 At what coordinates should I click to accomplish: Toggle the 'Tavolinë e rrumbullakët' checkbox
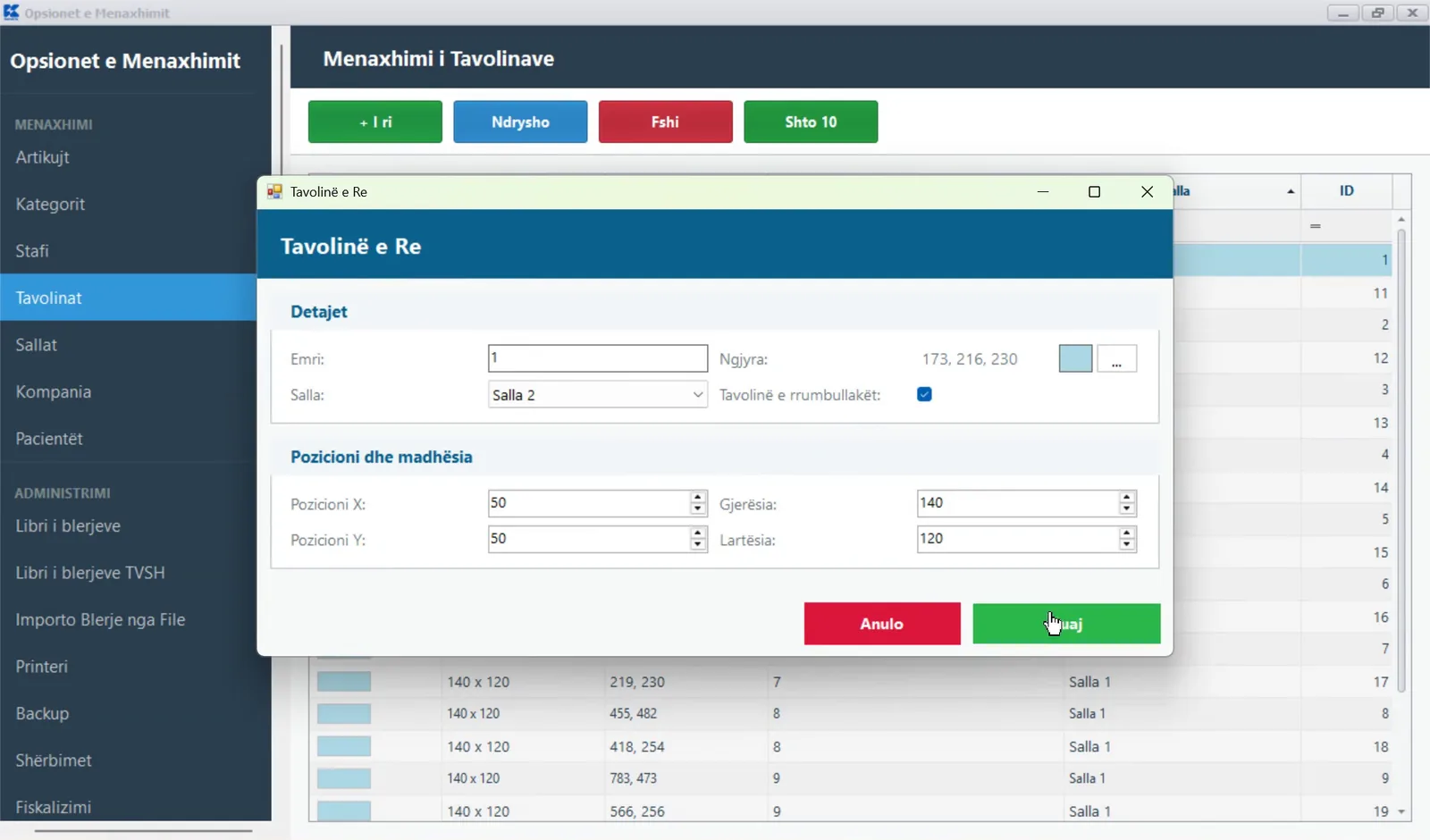coord(924,394)
